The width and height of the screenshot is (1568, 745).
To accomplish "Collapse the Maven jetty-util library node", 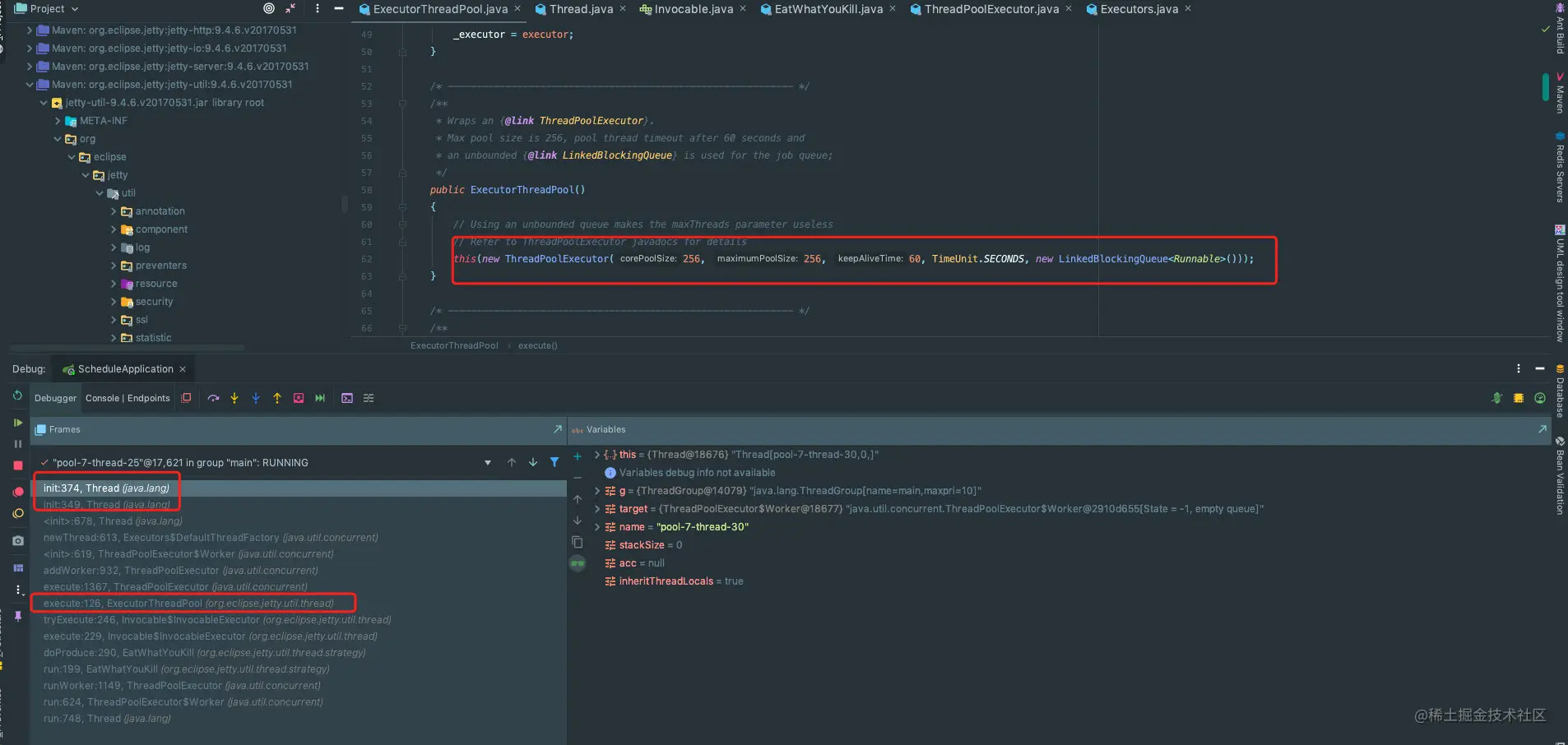I will tap(30, 85).
